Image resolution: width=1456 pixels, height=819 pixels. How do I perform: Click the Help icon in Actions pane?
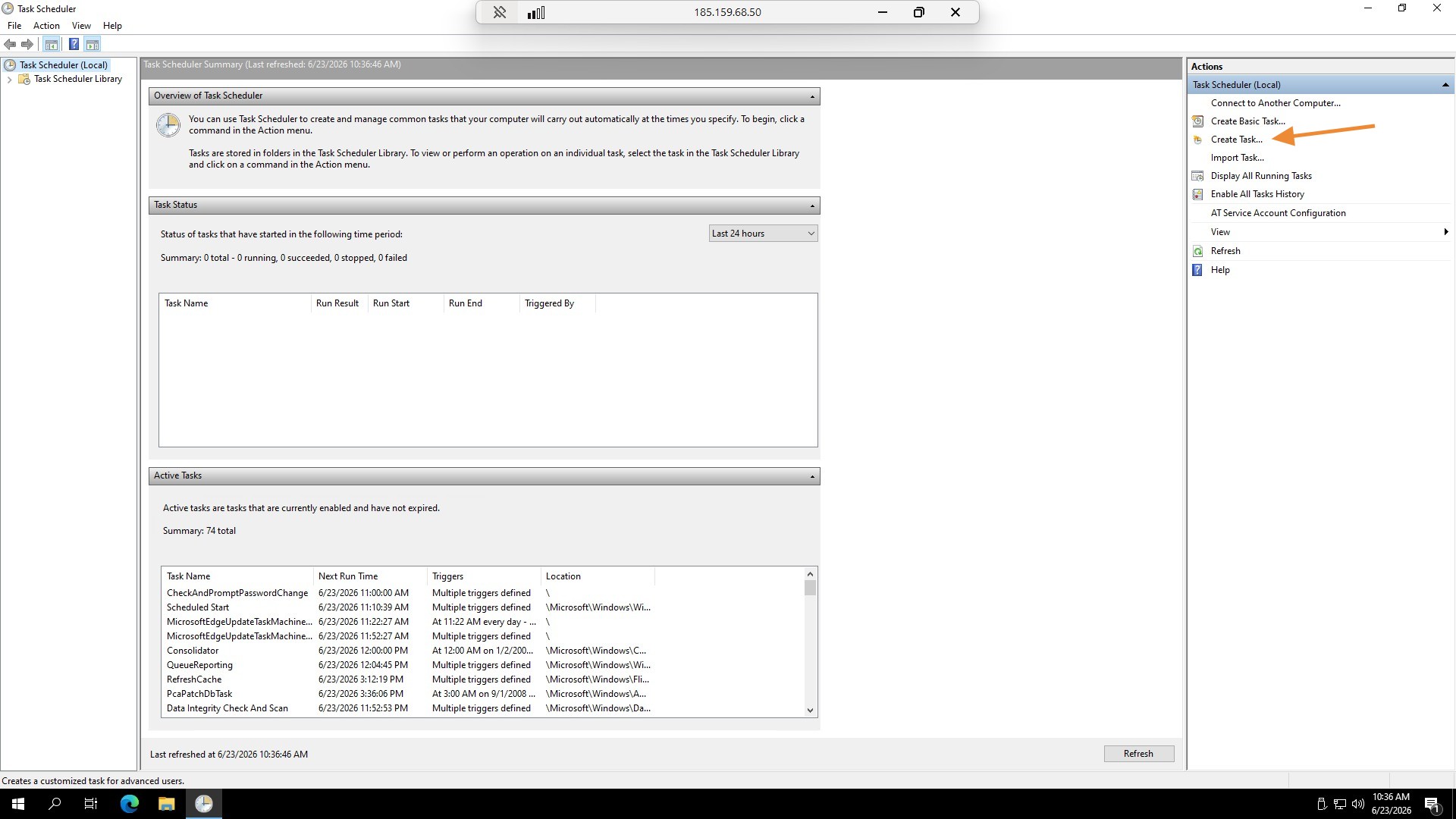(x=1197, y=270)
